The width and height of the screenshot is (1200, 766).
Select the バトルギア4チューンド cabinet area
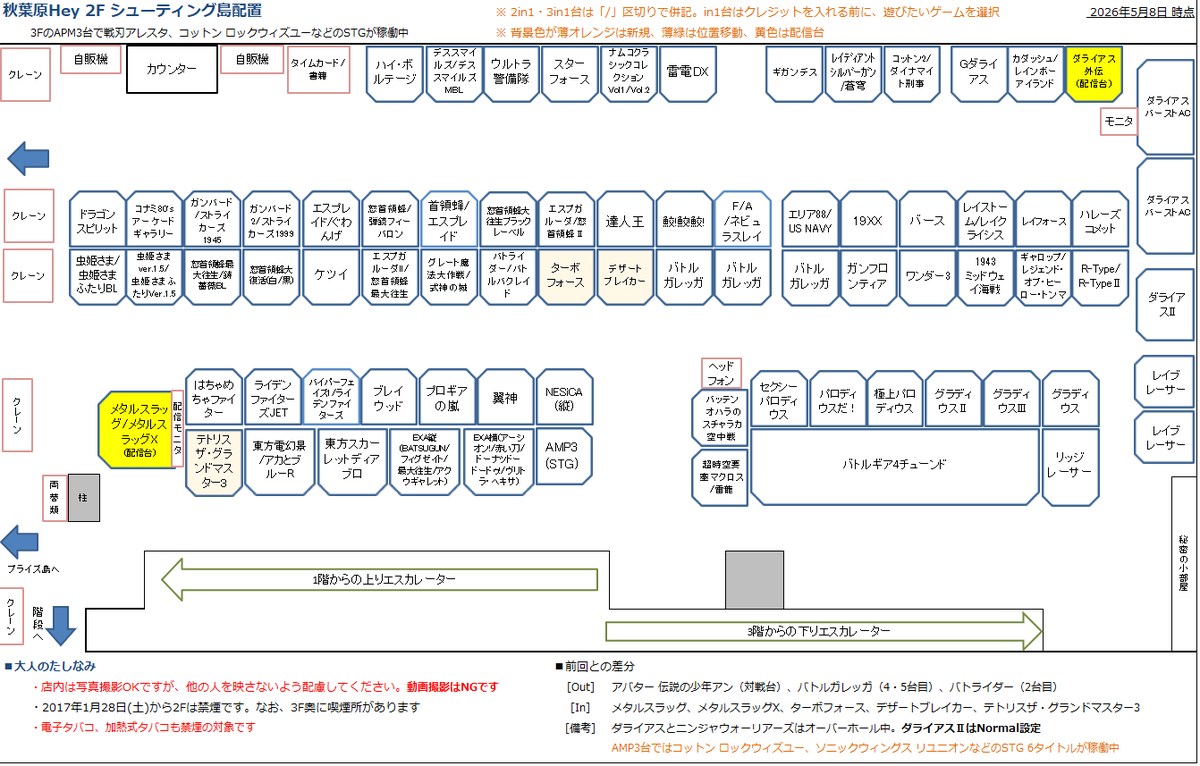pos(895,466)
